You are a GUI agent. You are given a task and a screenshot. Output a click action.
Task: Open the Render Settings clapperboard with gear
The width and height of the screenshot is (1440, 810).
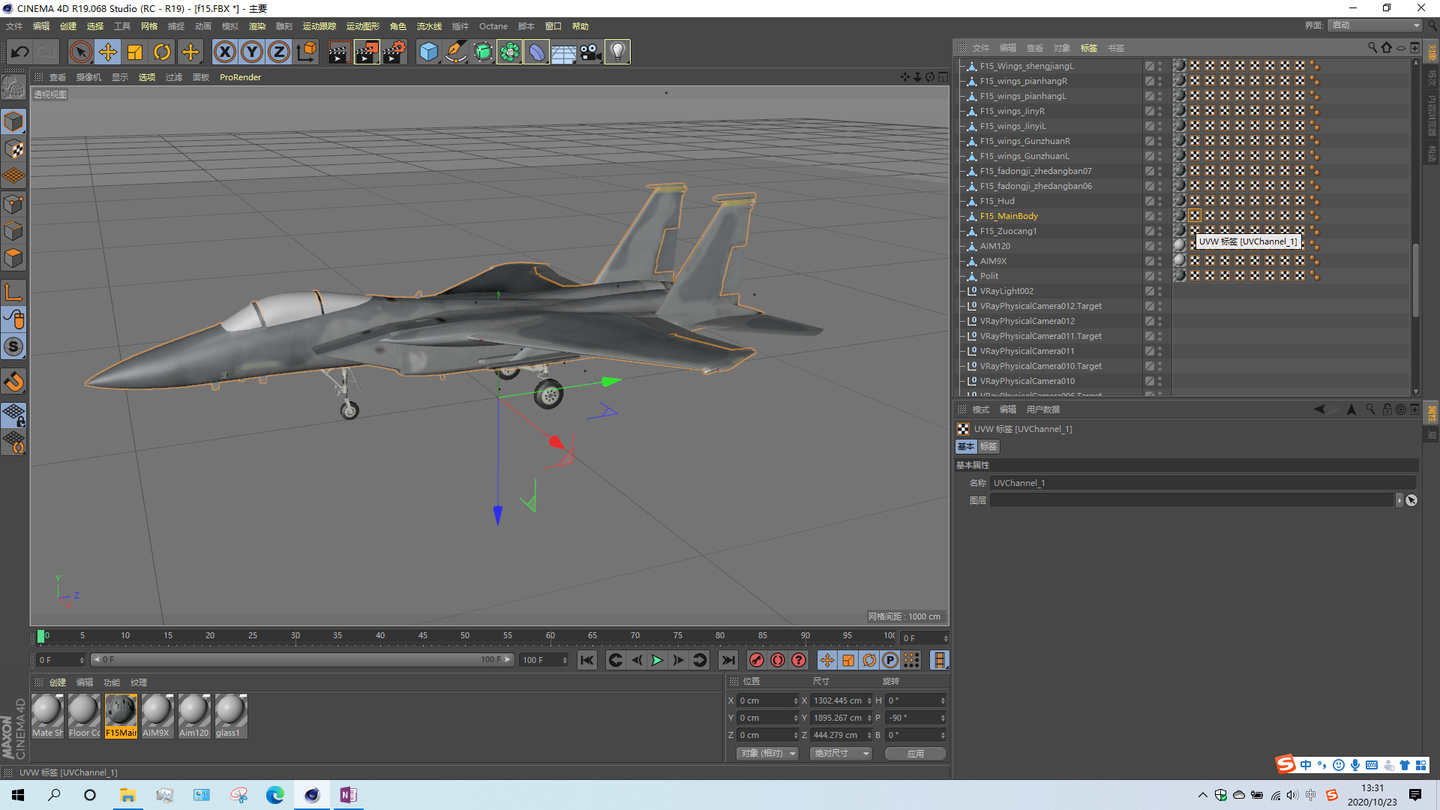394,52
